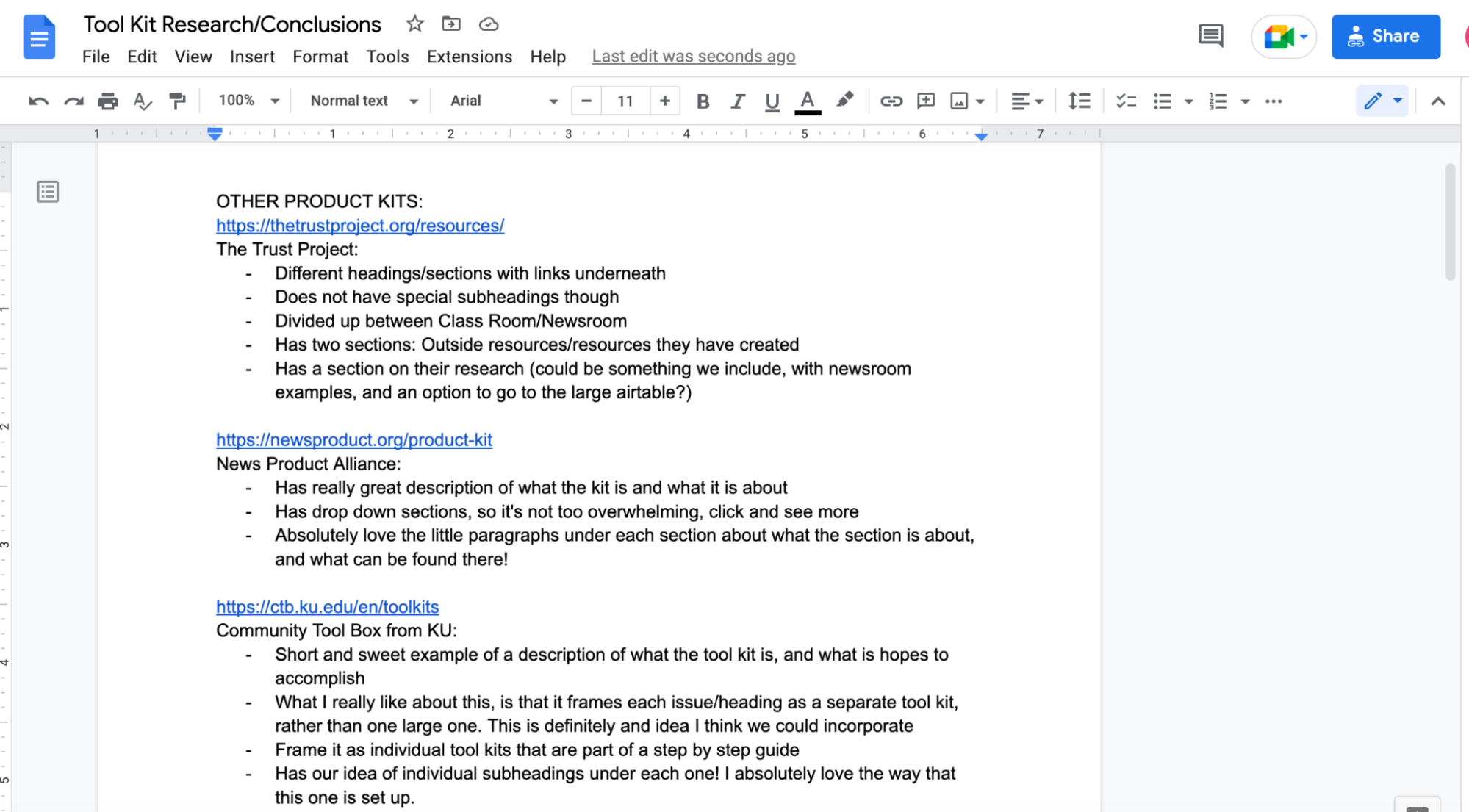The height and width of the screenshot is (812, 1469).
Task: Click the Share button
Action: (x=1385, y=36)
